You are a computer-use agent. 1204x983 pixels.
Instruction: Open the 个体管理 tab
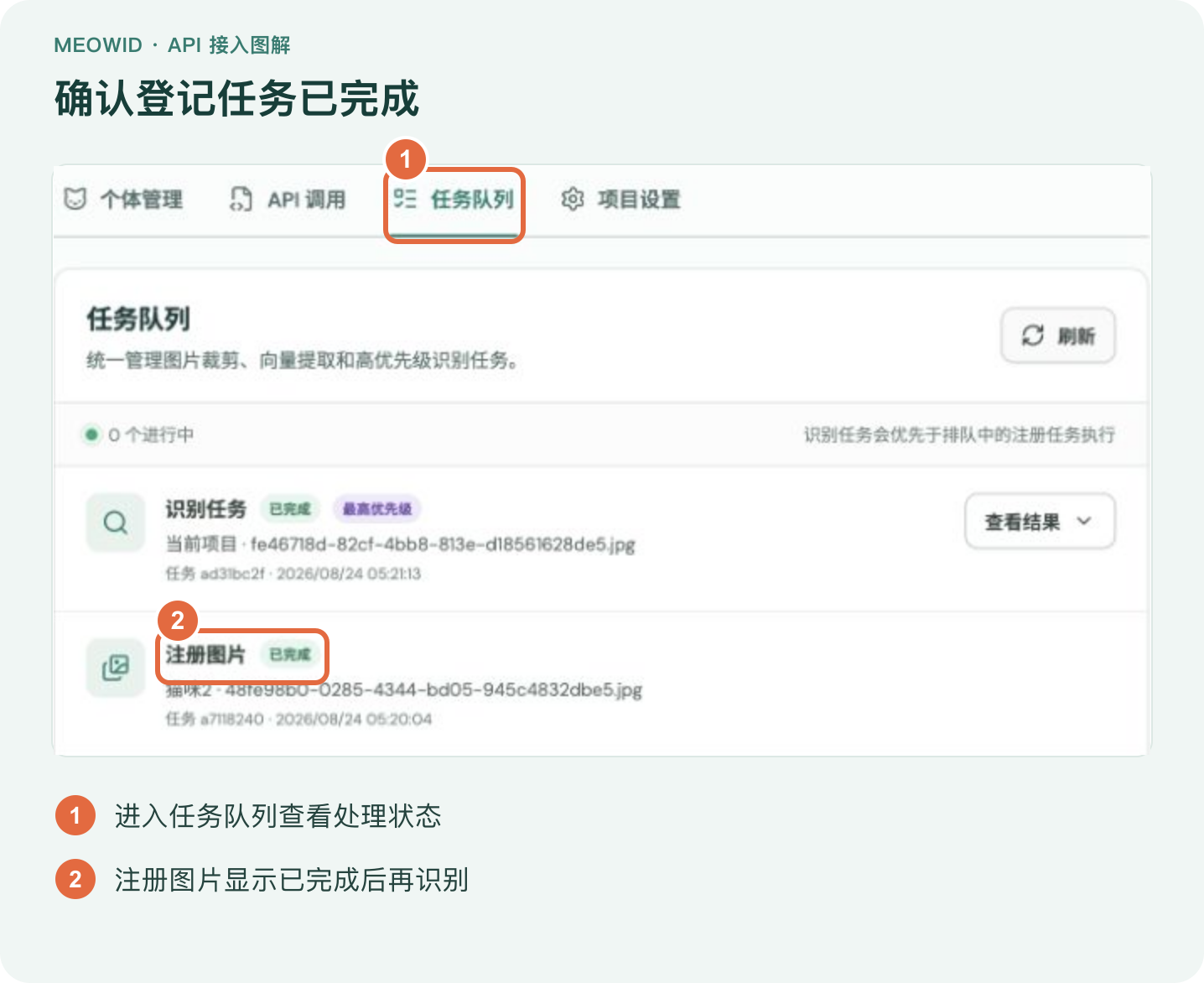[123, 200]
